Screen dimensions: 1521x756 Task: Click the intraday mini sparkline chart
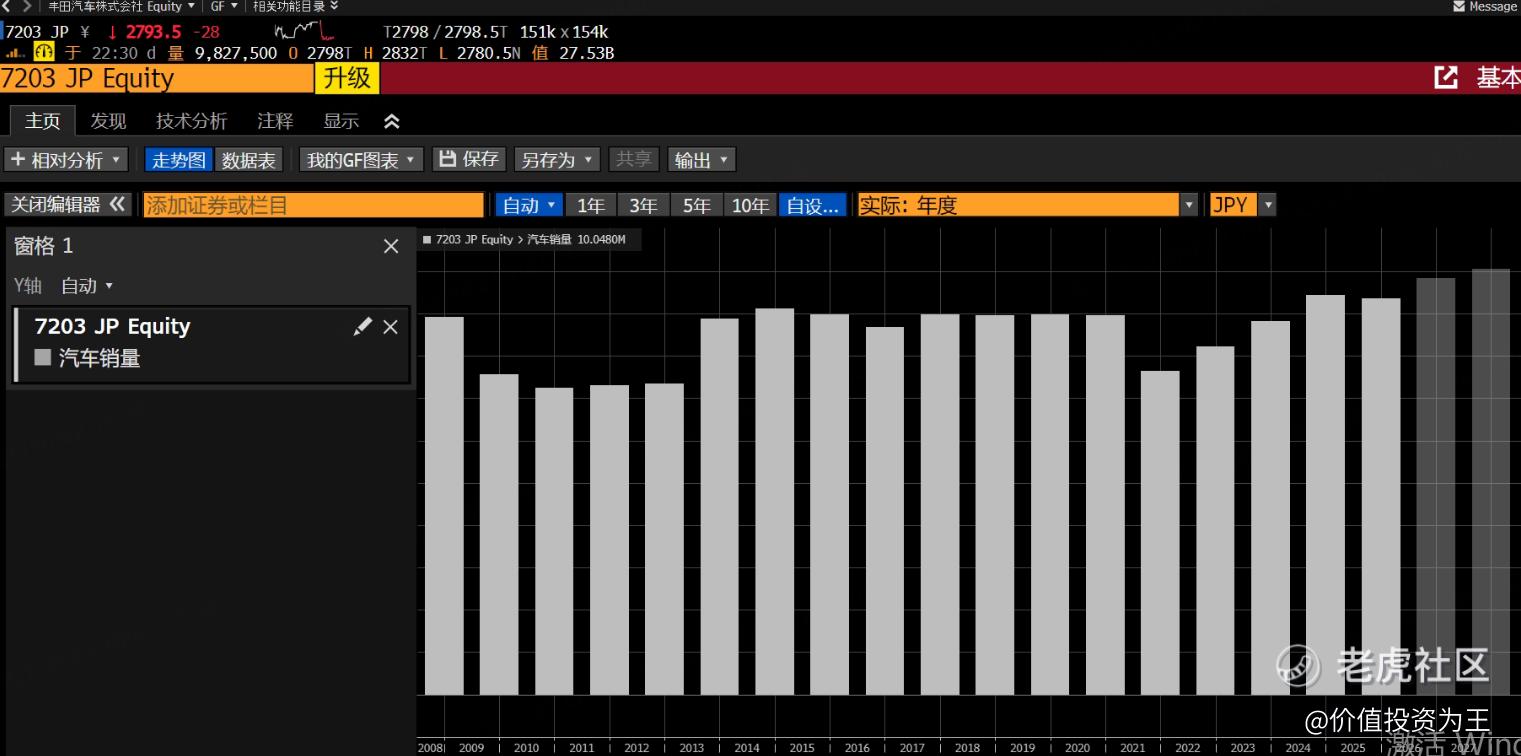click(303, 31)
